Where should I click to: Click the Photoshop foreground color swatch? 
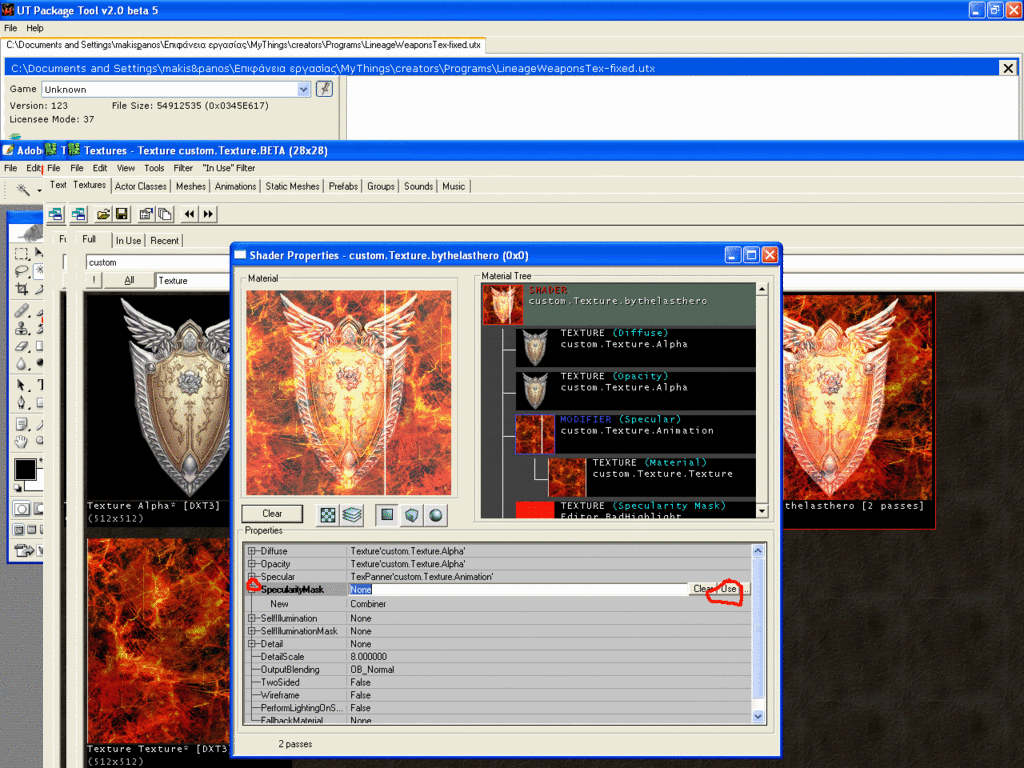click(x=24, y=469)
